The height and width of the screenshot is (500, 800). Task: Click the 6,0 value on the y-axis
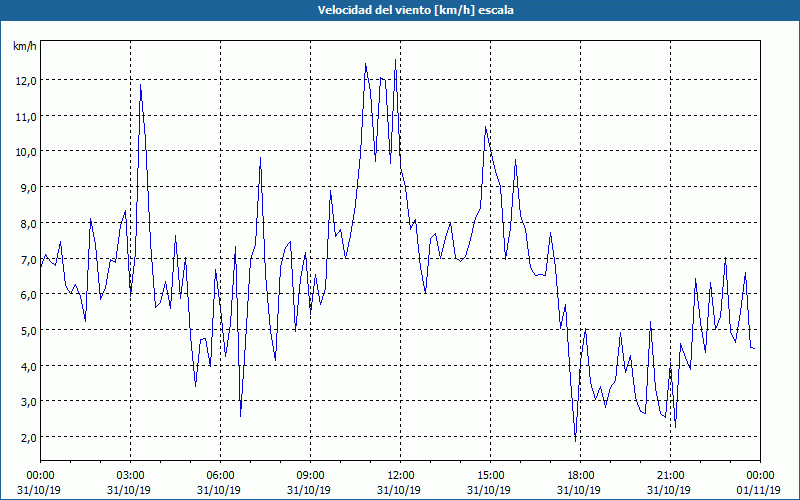[28, 294]
